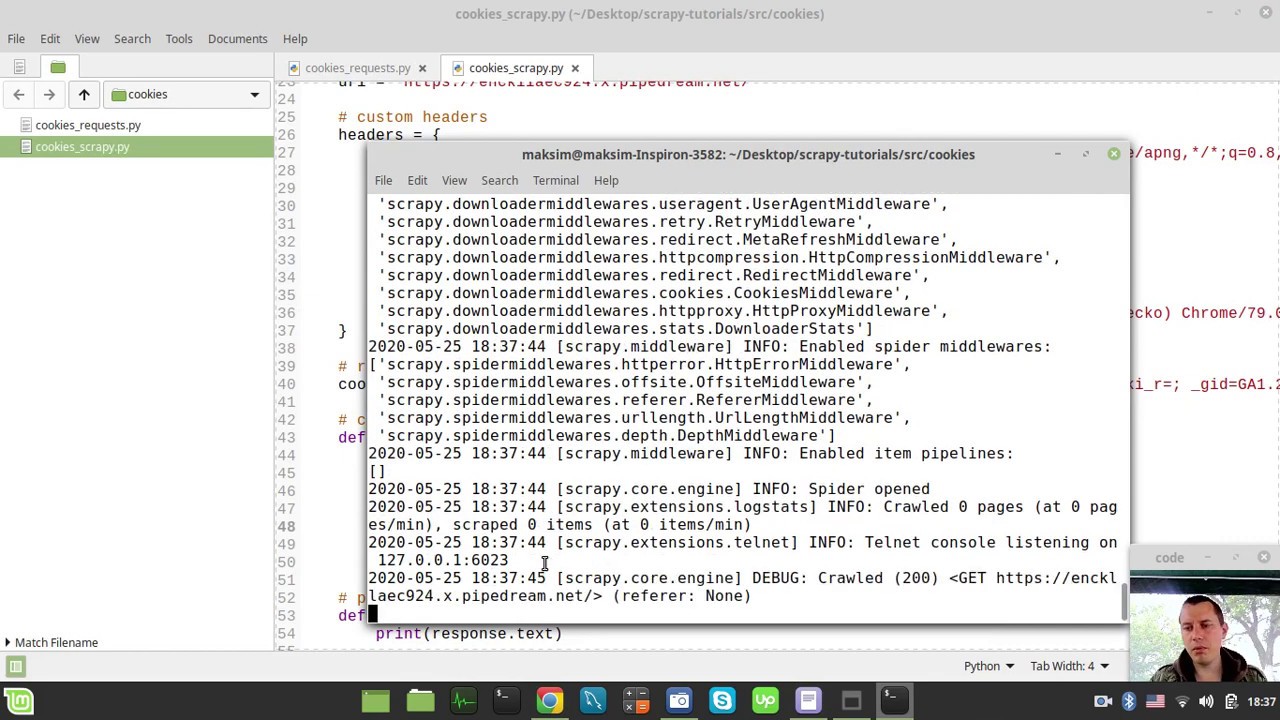Go up to the parent folder

(x=84, y=94)
